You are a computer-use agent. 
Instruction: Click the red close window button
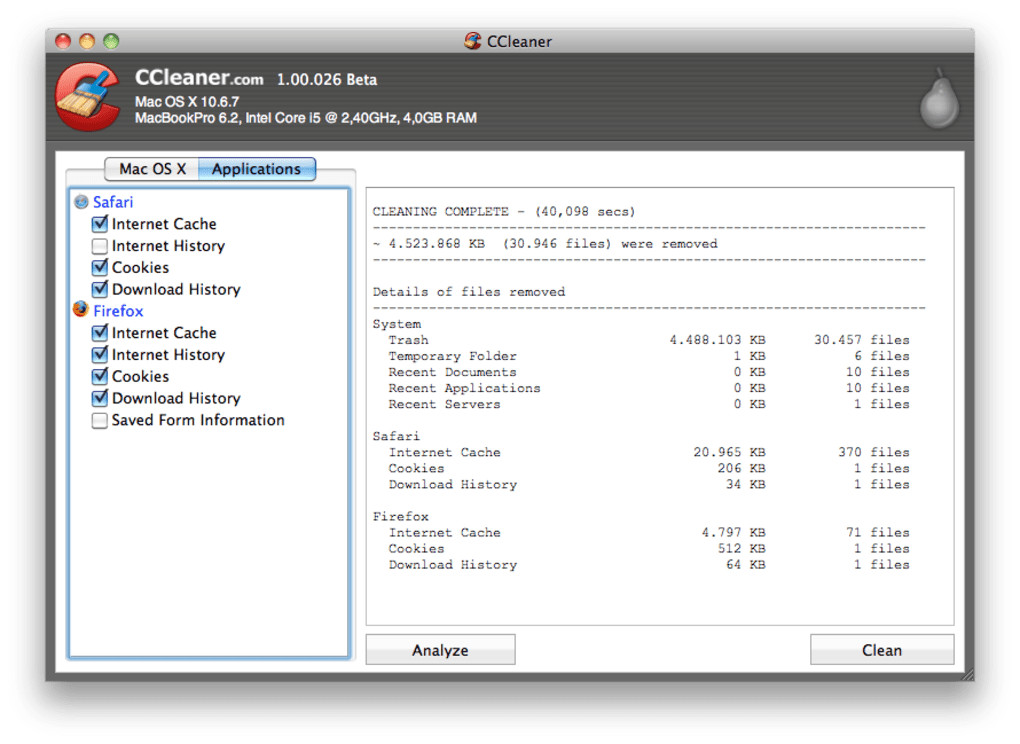[x=63, y=41]
